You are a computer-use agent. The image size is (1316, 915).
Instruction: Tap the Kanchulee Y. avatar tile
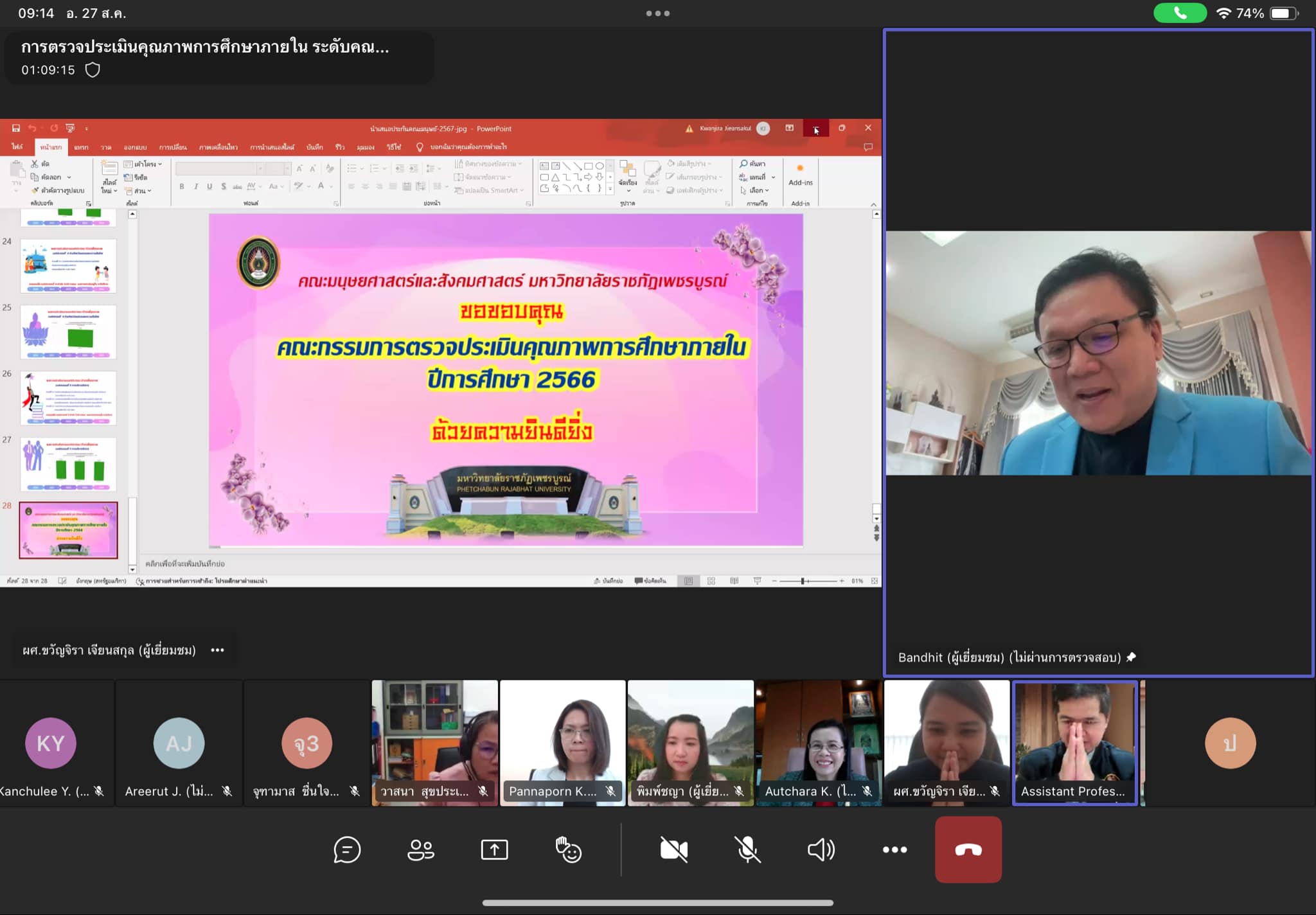pyautogui.click(x=51, y=743)
